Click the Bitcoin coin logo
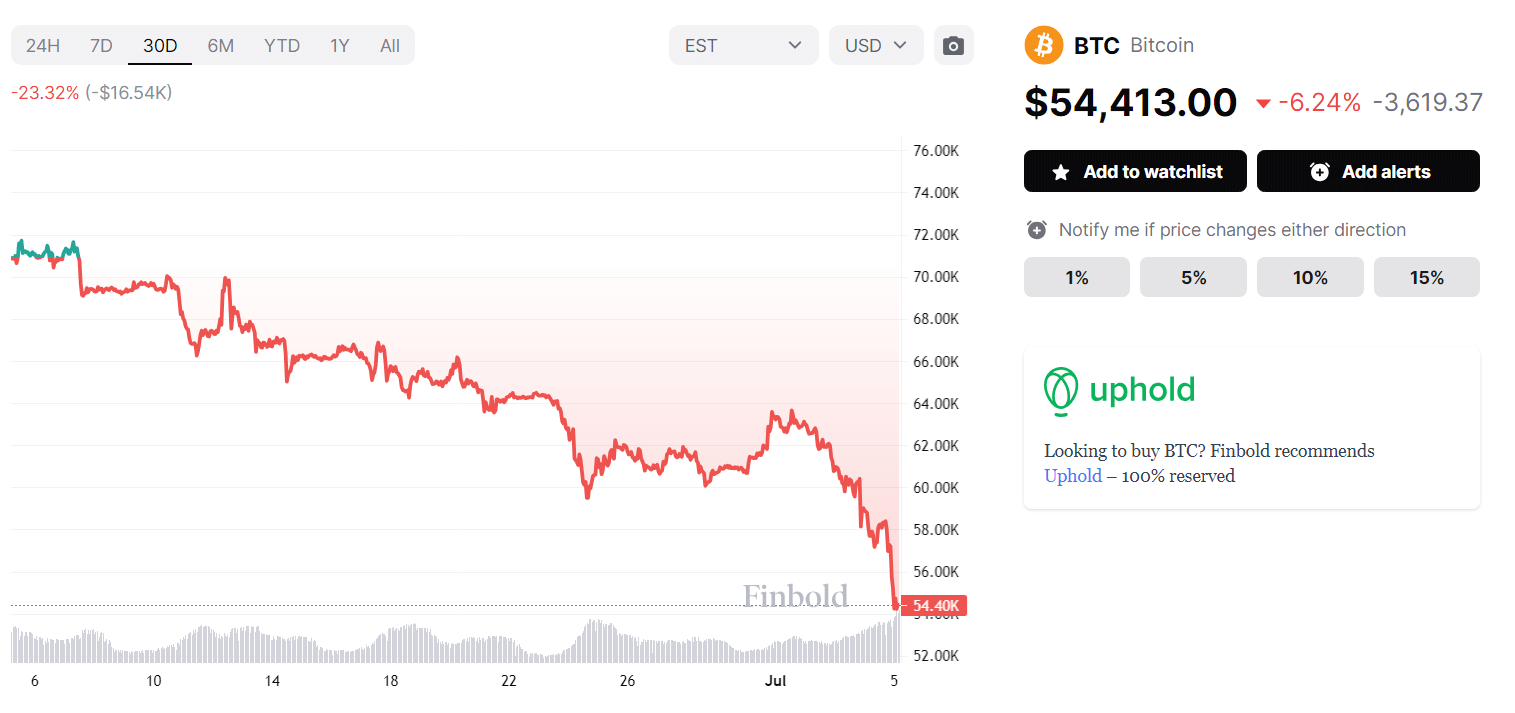Viewport: 1515px width, 713px height. pyautogui.click(x=1043, y=45)
